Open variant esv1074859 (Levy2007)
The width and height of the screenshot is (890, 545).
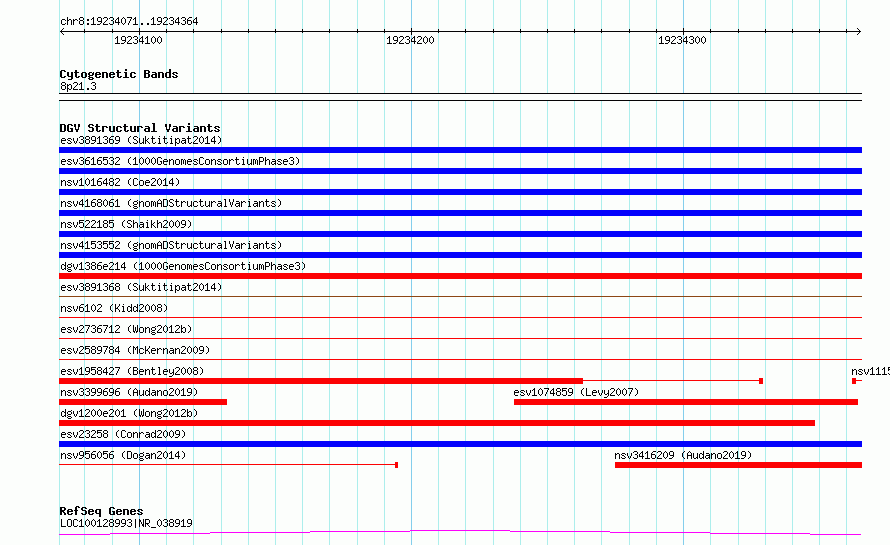[x=576, y=392]
